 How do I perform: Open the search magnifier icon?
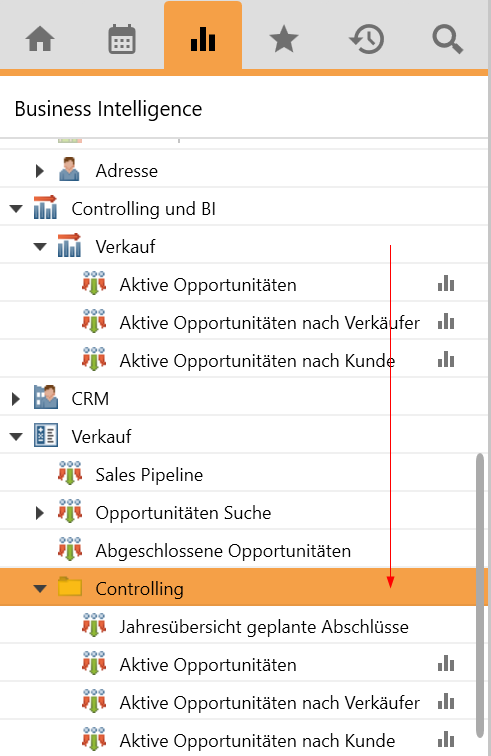[x=448, y=40]
